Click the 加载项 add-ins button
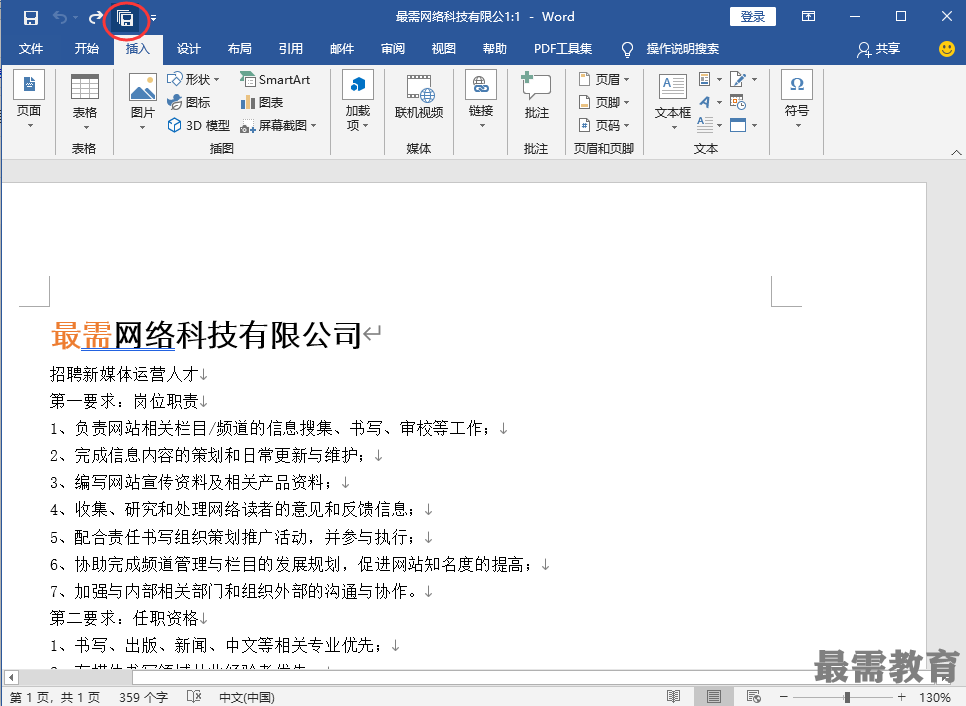The height and width of the screenshot is (706, 966). [x=358, y=100]
